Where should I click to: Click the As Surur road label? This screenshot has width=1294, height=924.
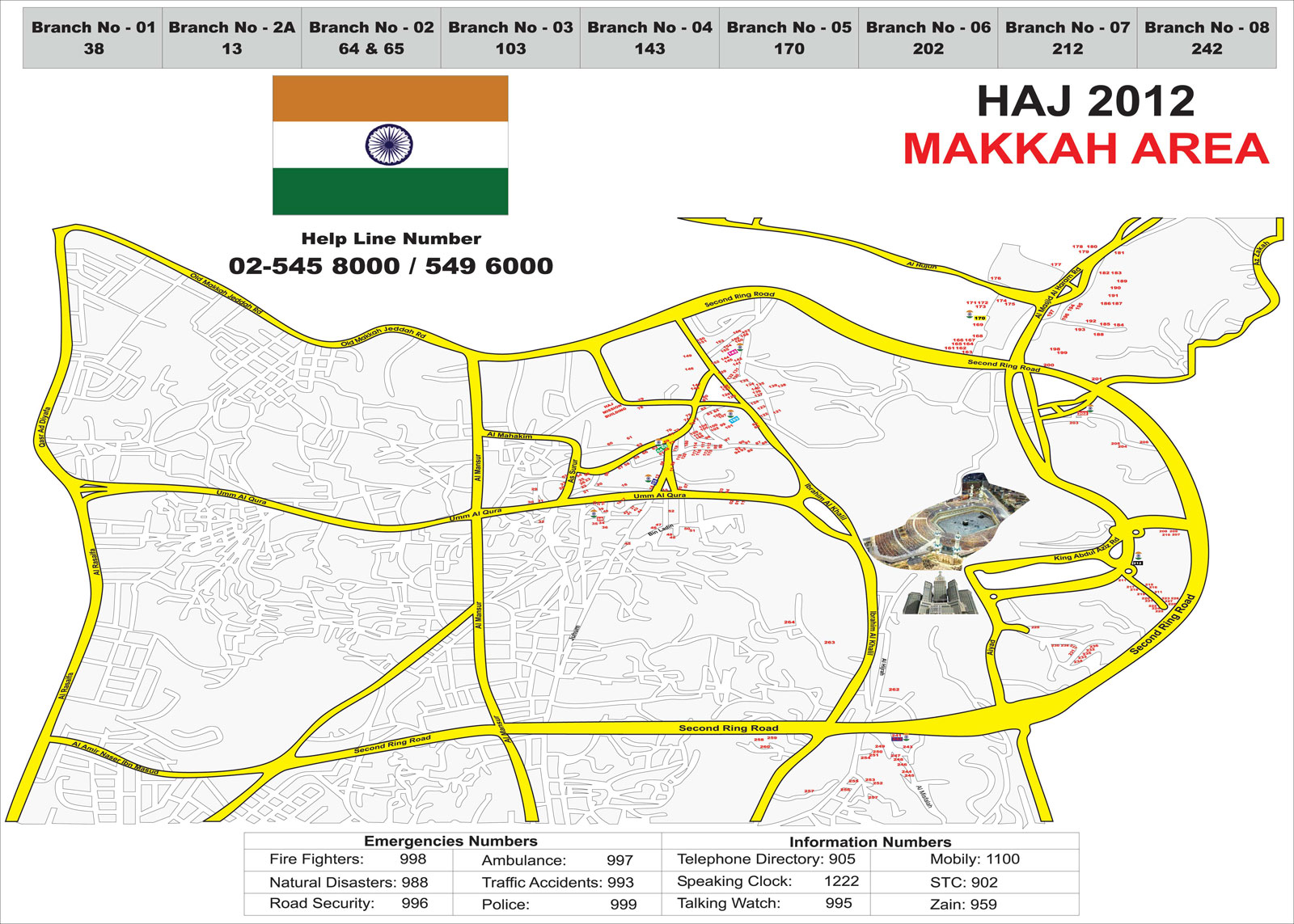click(x=573, y=472)
